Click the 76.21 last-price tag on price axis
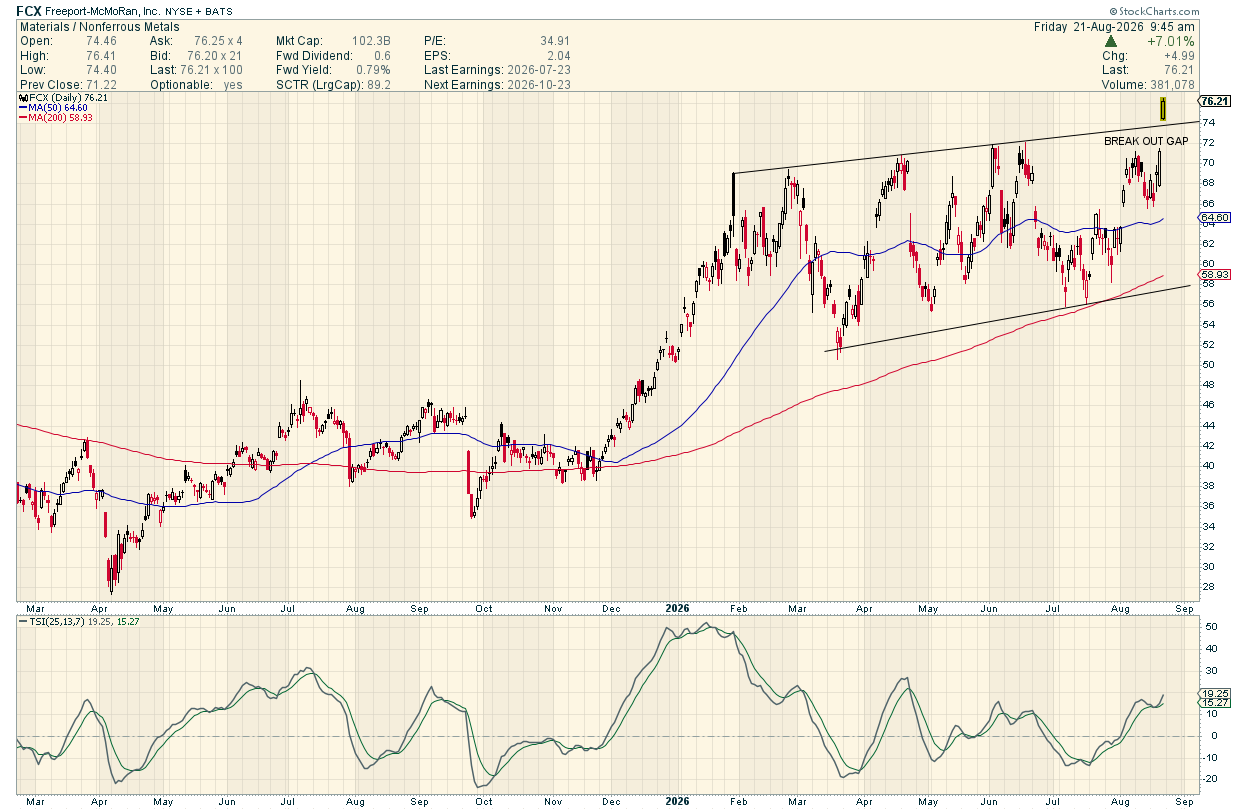Screen dimensions: 1240x810 (1213, 101)
